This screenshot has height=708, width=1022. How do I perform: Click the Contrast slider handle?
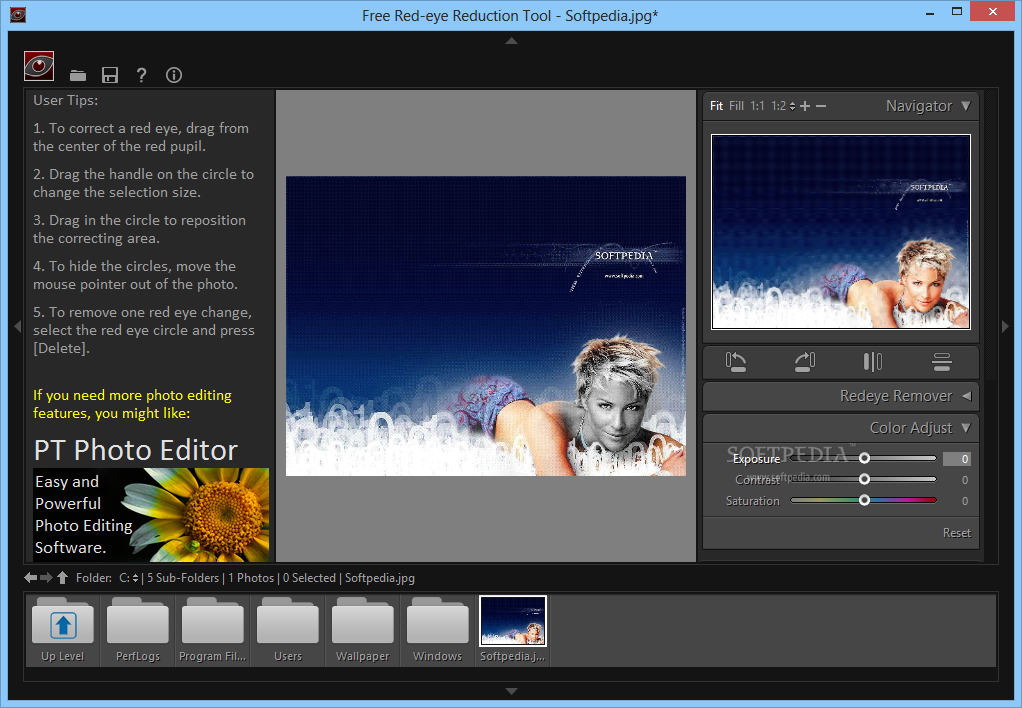click(864, 479)
